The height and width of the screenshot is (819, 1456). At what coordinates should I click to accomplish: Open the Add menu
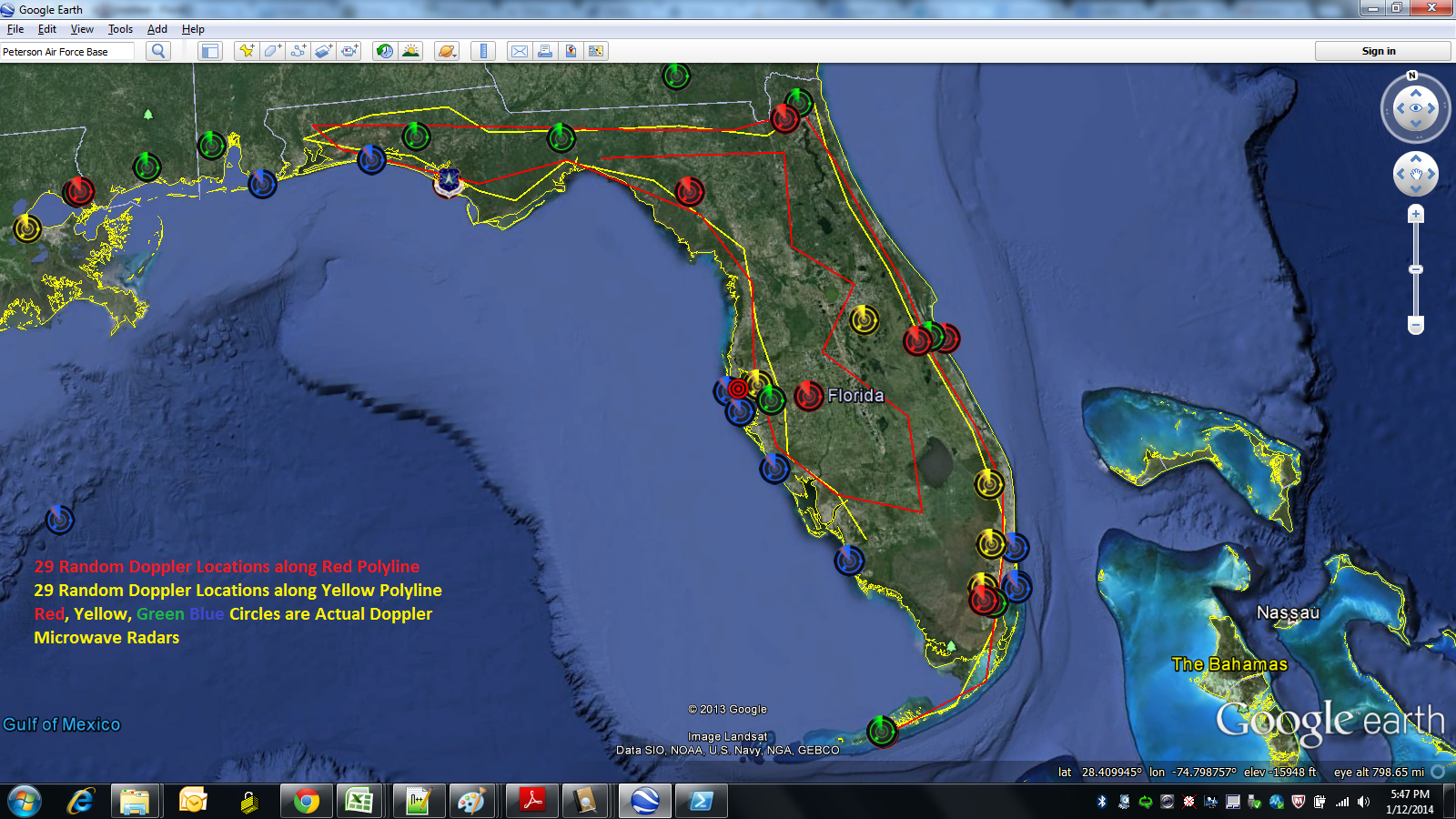(157, 29)
